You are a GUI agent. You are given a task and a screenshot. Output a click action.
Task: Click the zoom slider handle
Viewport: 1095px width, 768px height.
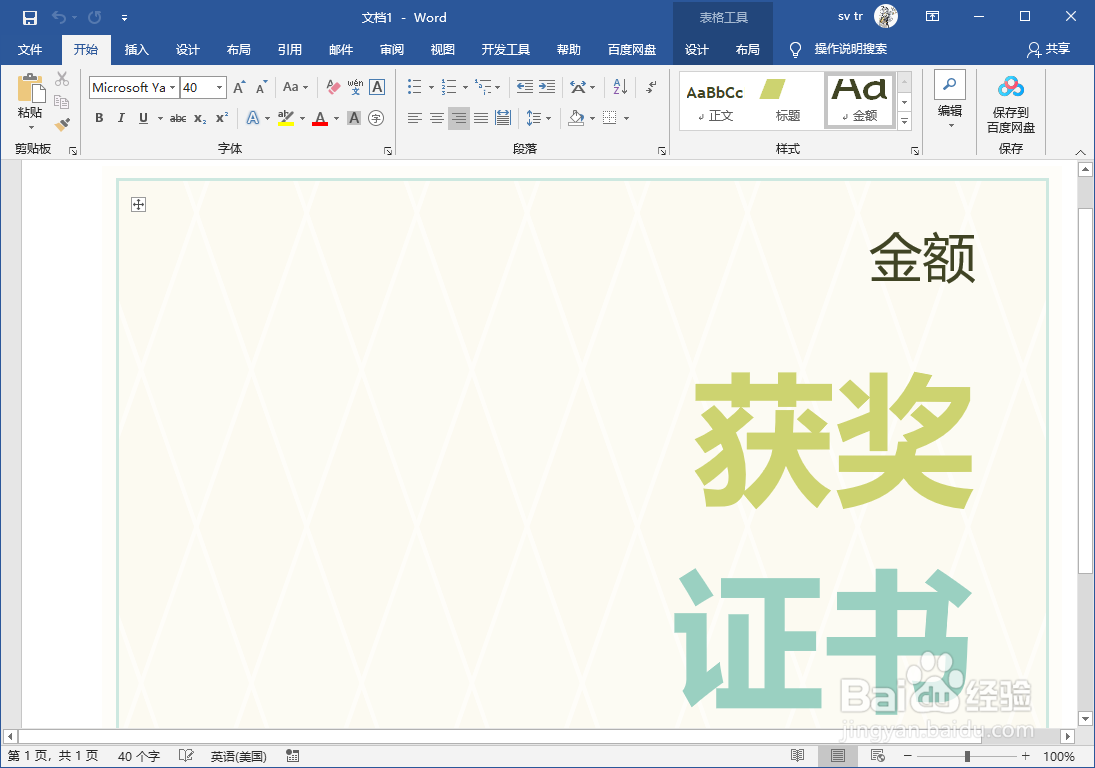(x=967, y=756)
